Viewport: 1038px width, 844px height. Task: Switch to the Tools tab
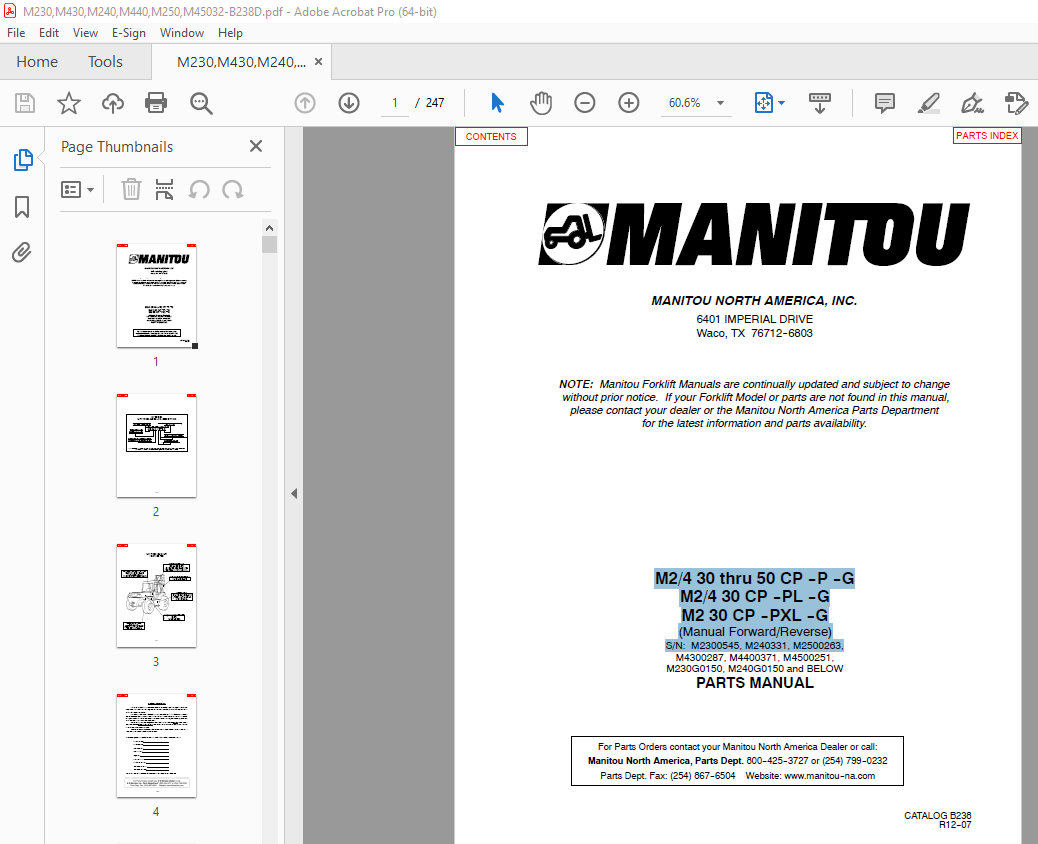(x=105, y=62)
